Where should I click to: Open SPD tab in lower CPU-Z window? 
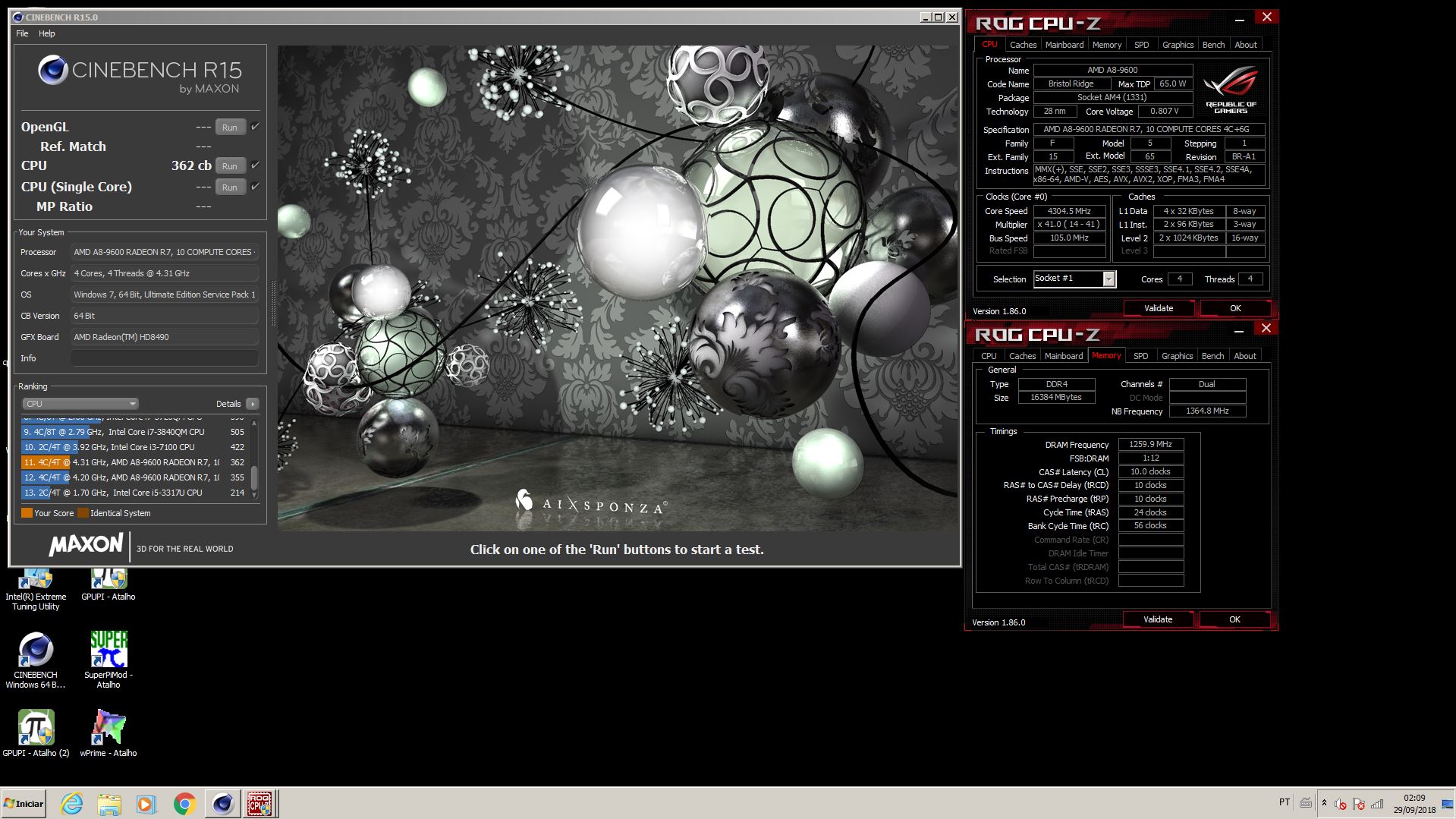point(1140,356)
